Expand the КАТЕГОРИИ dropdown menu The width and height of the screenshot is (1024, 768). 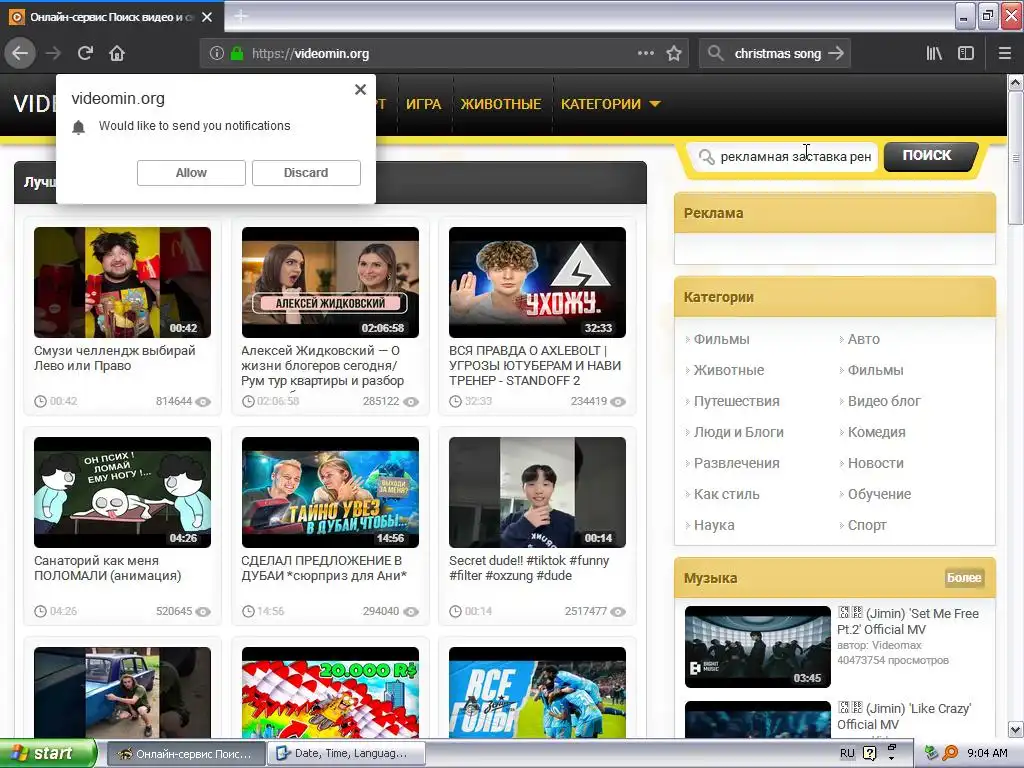pyautogui.click(x=611, y=104)
